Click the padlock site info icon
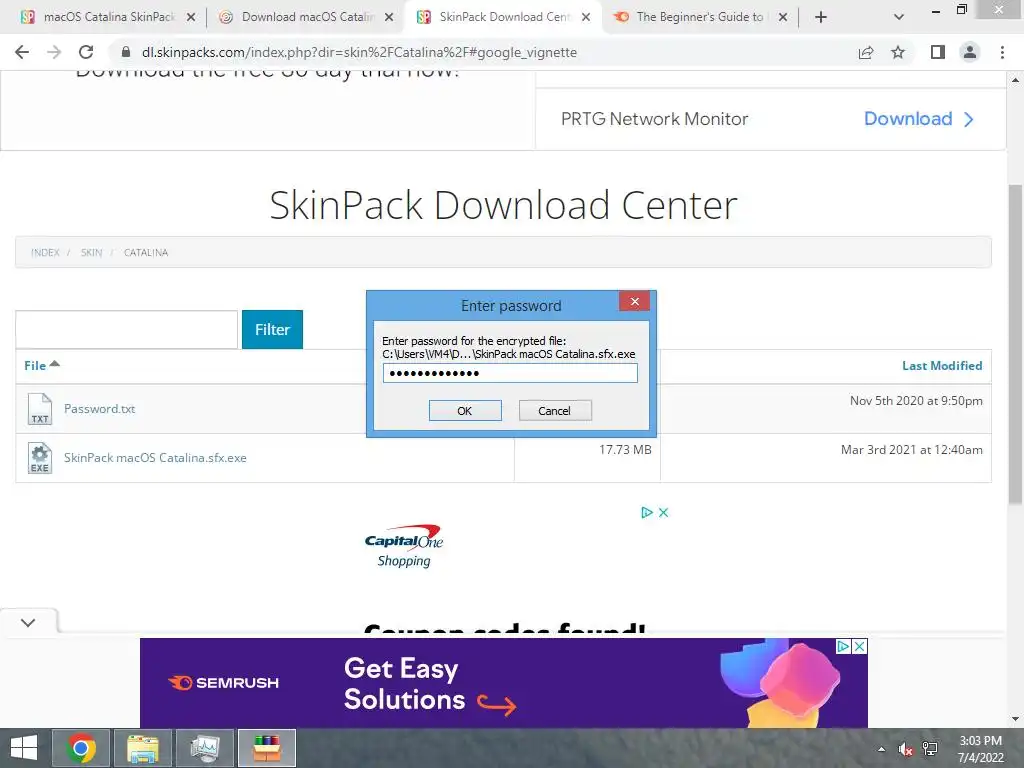Image resolution: width=1024 pixels, height=768 pixels. point(126,52)
